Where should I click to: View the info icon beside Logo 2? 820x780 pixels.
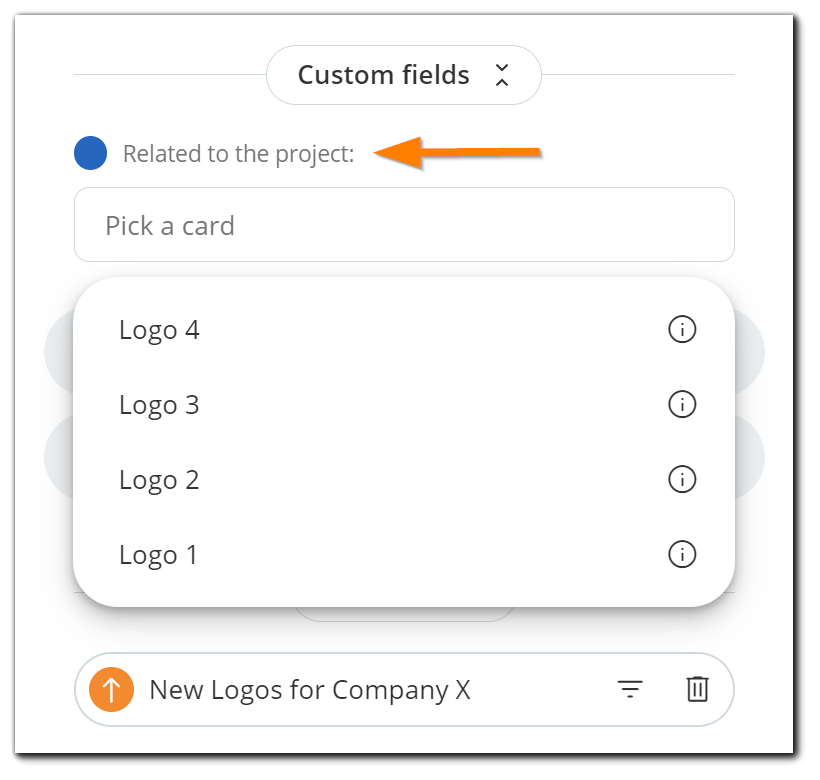click(x=682, y=480)
